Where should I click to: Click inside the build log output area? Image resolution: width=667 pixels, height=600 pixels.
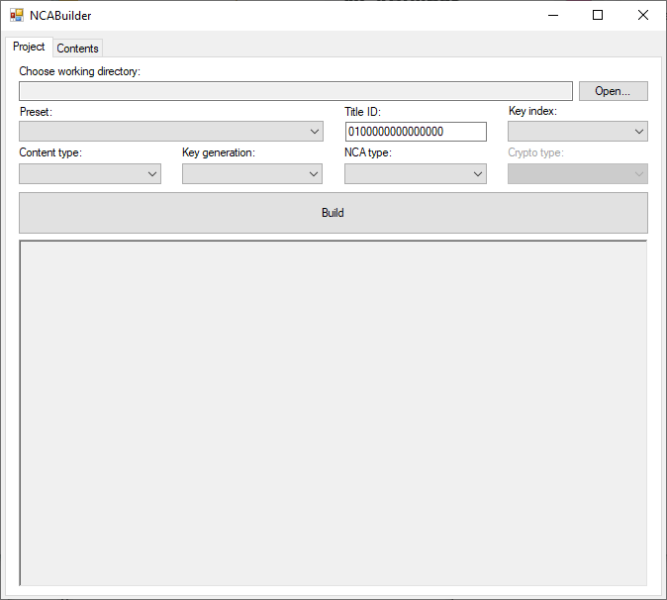pos(333,413)
